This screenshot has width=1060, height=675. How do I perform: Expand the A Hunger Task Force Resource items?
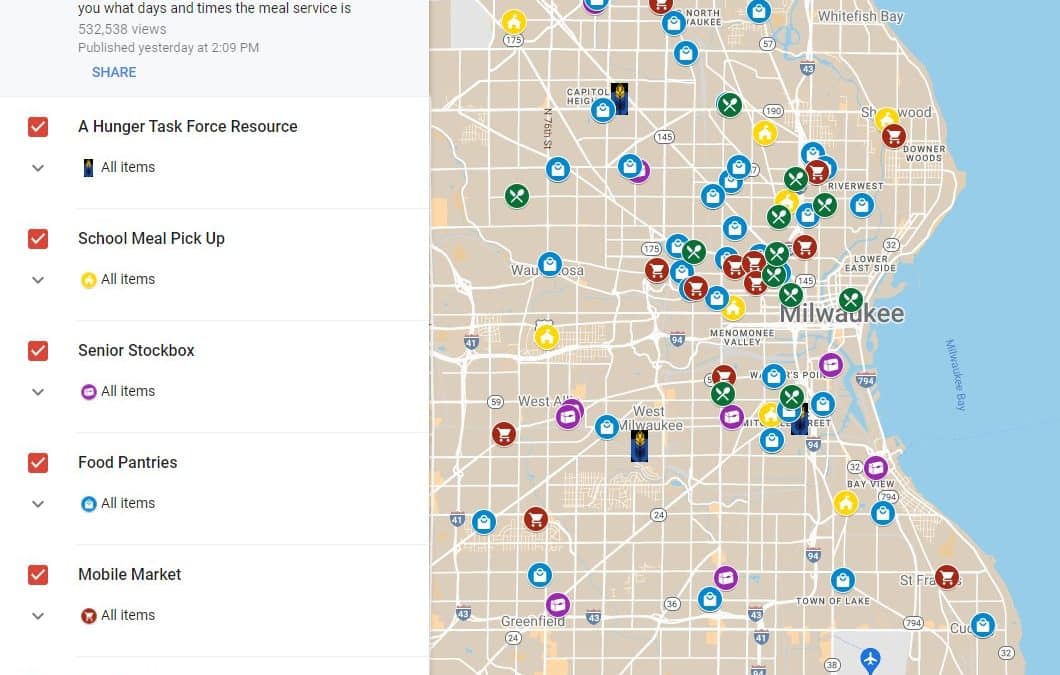coord(38,168)
